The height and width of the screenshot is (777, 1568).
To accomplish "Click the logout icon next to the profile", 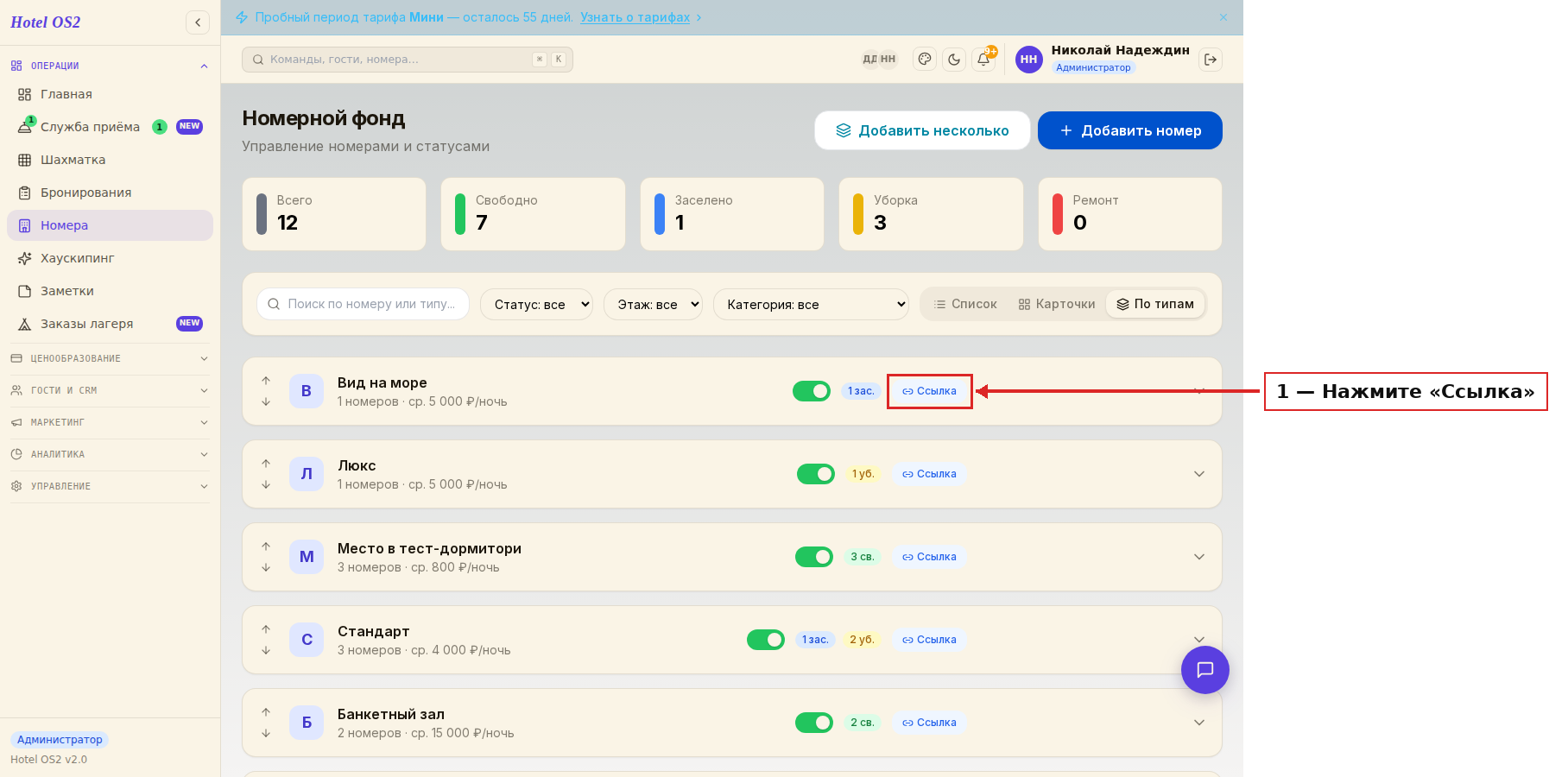I will point(1211,60).
